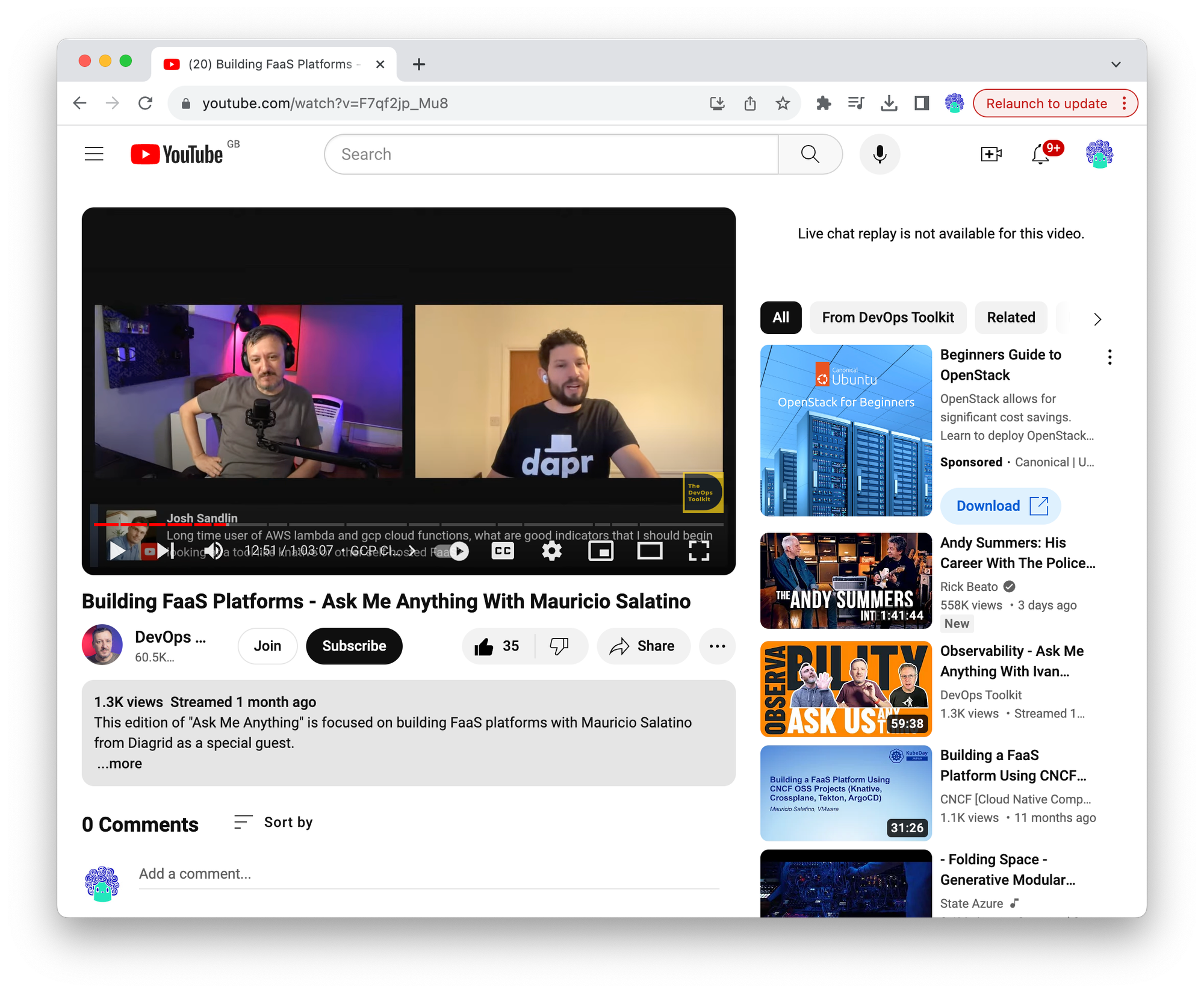Expand the description with ...more

(x=120, y=763)
